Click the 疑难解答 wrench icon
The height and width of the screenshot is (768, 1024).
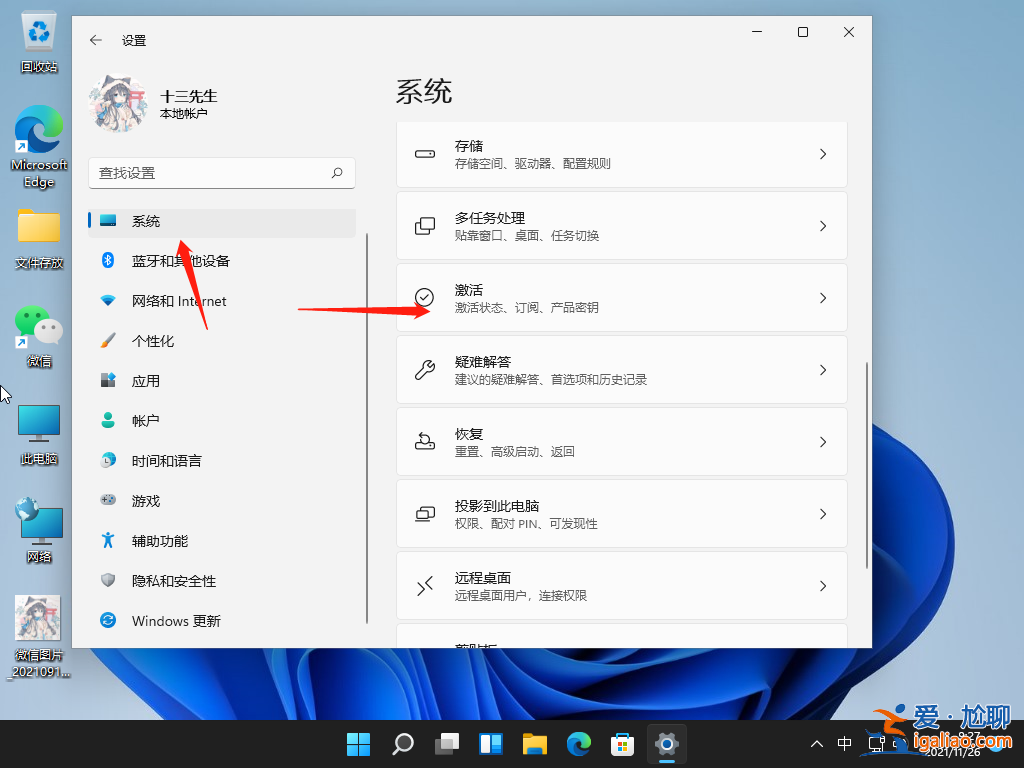427,369
